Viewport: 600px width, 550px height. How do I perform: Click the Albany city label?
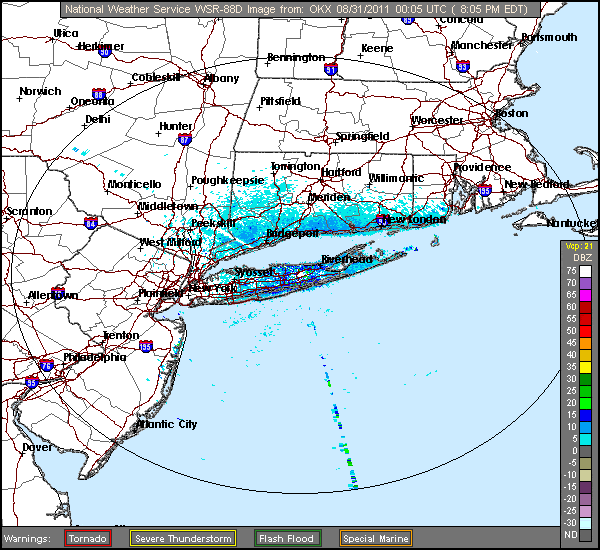tap(221, 78)
